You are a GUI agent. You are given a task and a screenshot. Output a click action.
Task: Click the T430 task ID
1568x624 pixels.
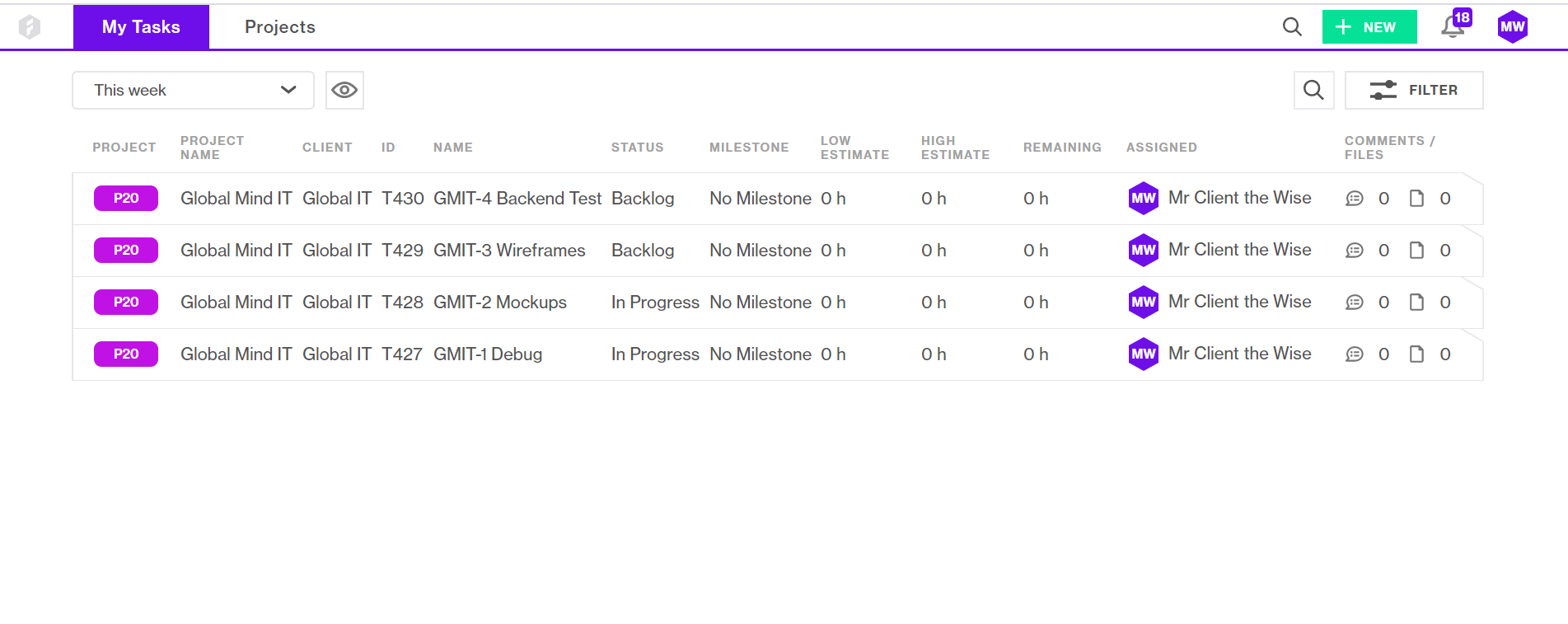[403, 199]
